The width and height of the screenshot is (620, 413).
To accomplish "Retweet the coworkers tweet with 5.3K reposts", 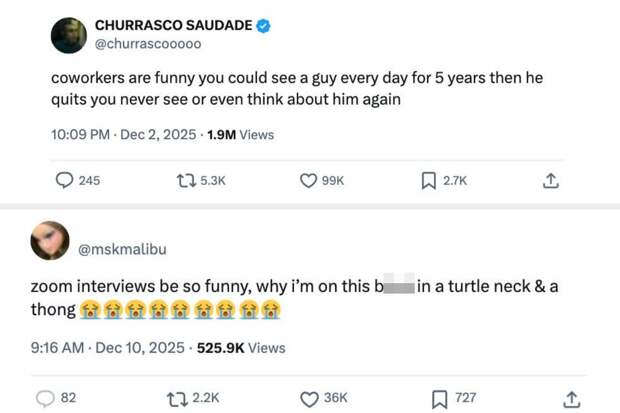I will [x=185, y=181].
